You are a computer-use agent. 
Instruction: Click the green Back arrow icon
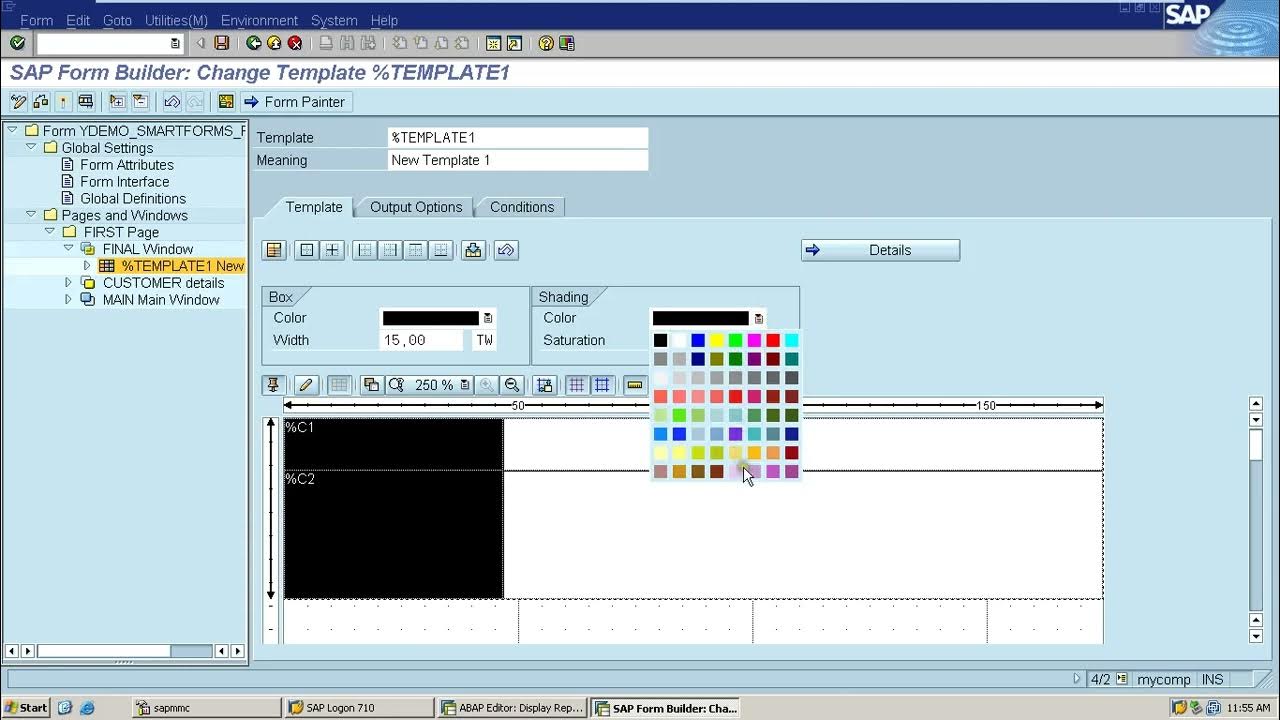click(x=254, y=43)
